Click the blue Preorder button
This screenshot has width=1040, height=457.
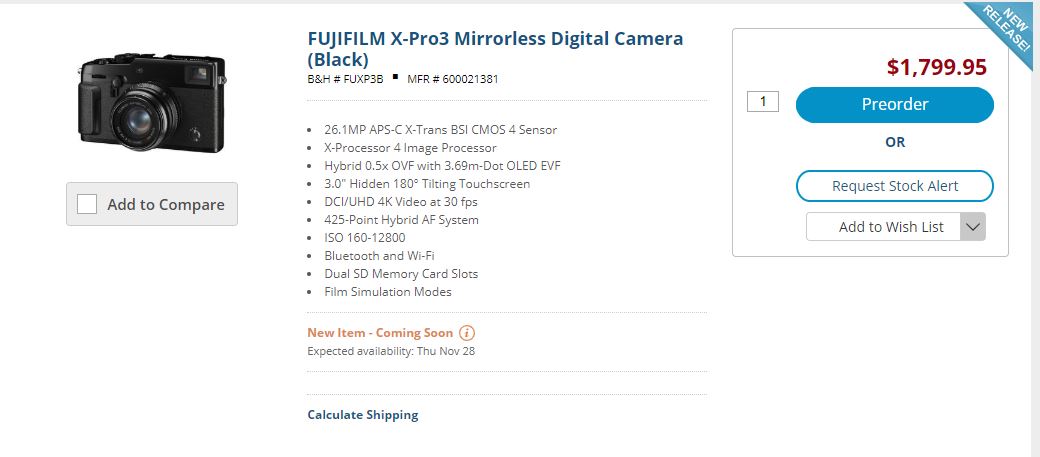894,104
